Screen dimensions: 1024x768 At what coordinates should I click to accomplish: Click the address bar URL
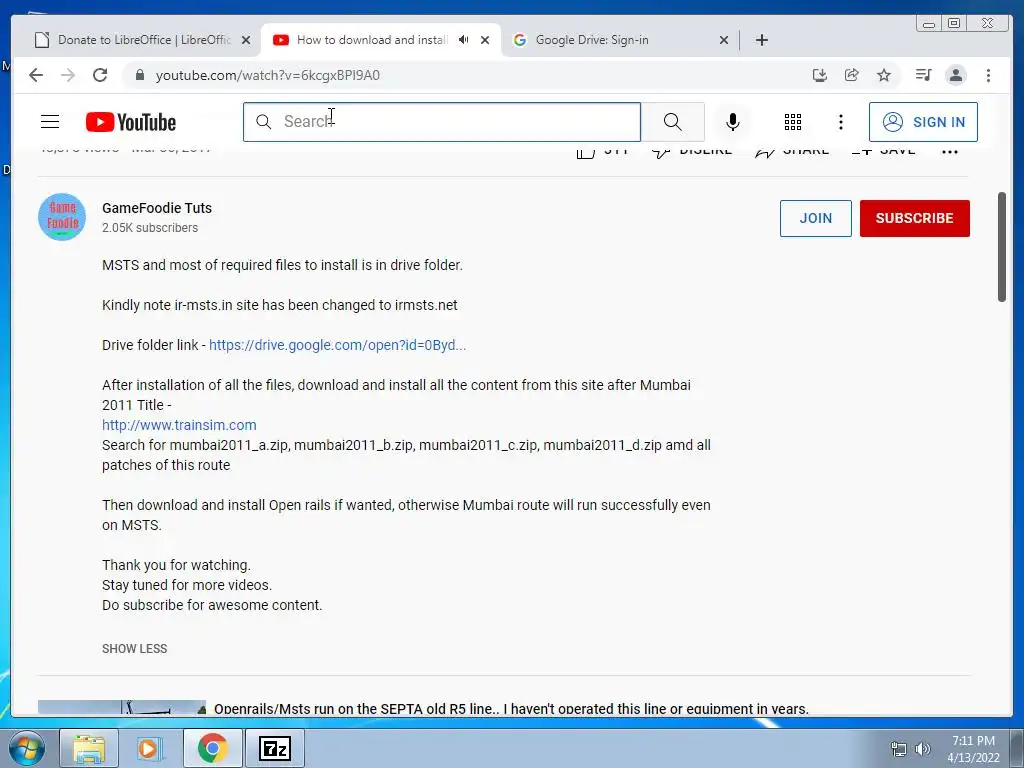[268, 75]
